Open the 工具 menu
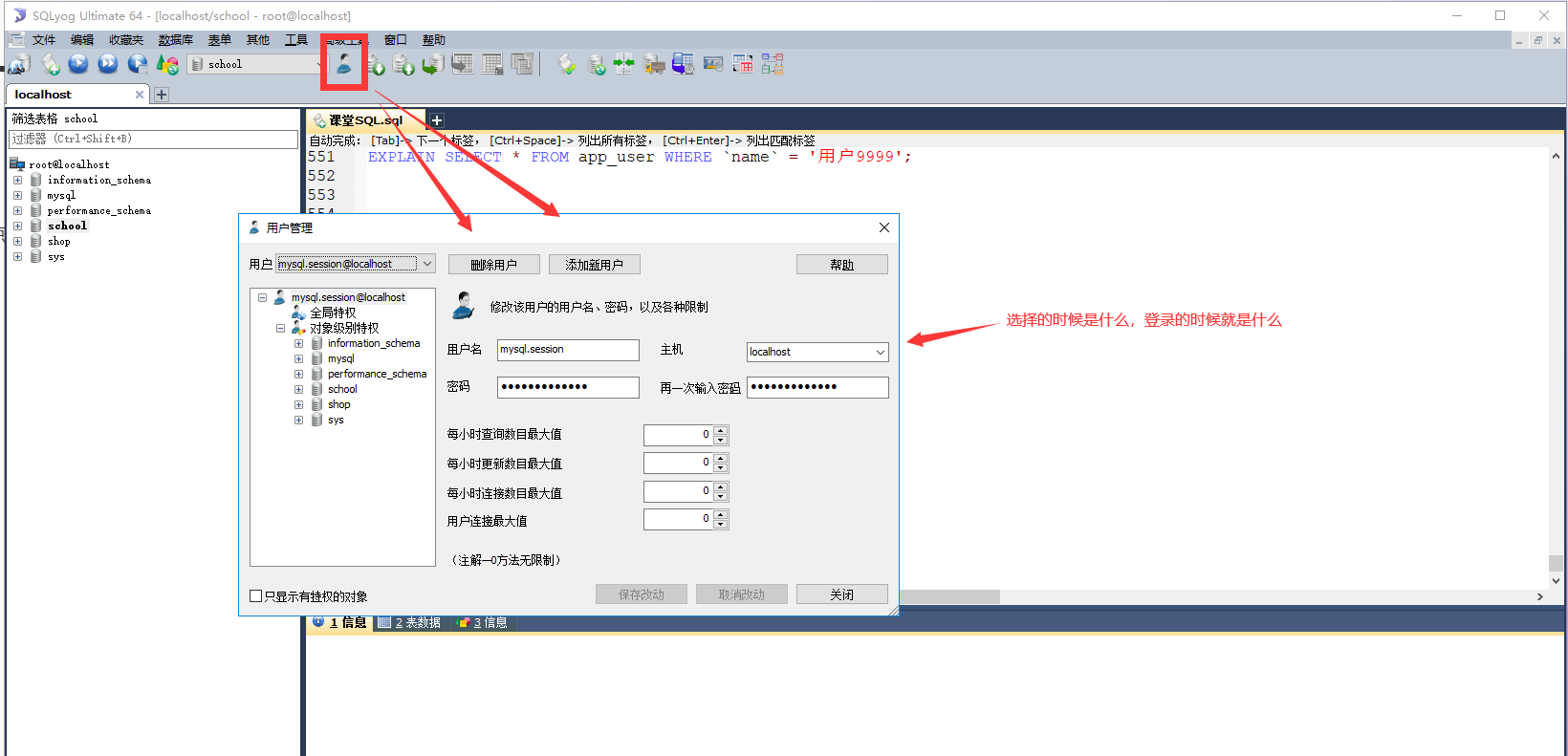Viewport: 1568px width, 756px height. 296,40
